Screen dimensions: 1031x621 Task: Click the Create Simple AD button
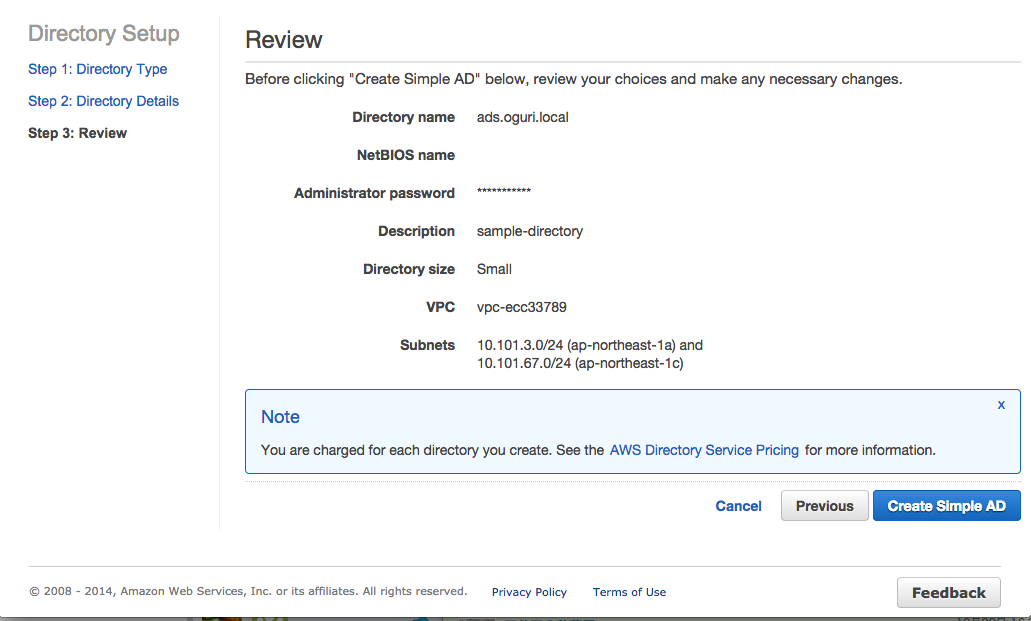[x=945, y=505]
